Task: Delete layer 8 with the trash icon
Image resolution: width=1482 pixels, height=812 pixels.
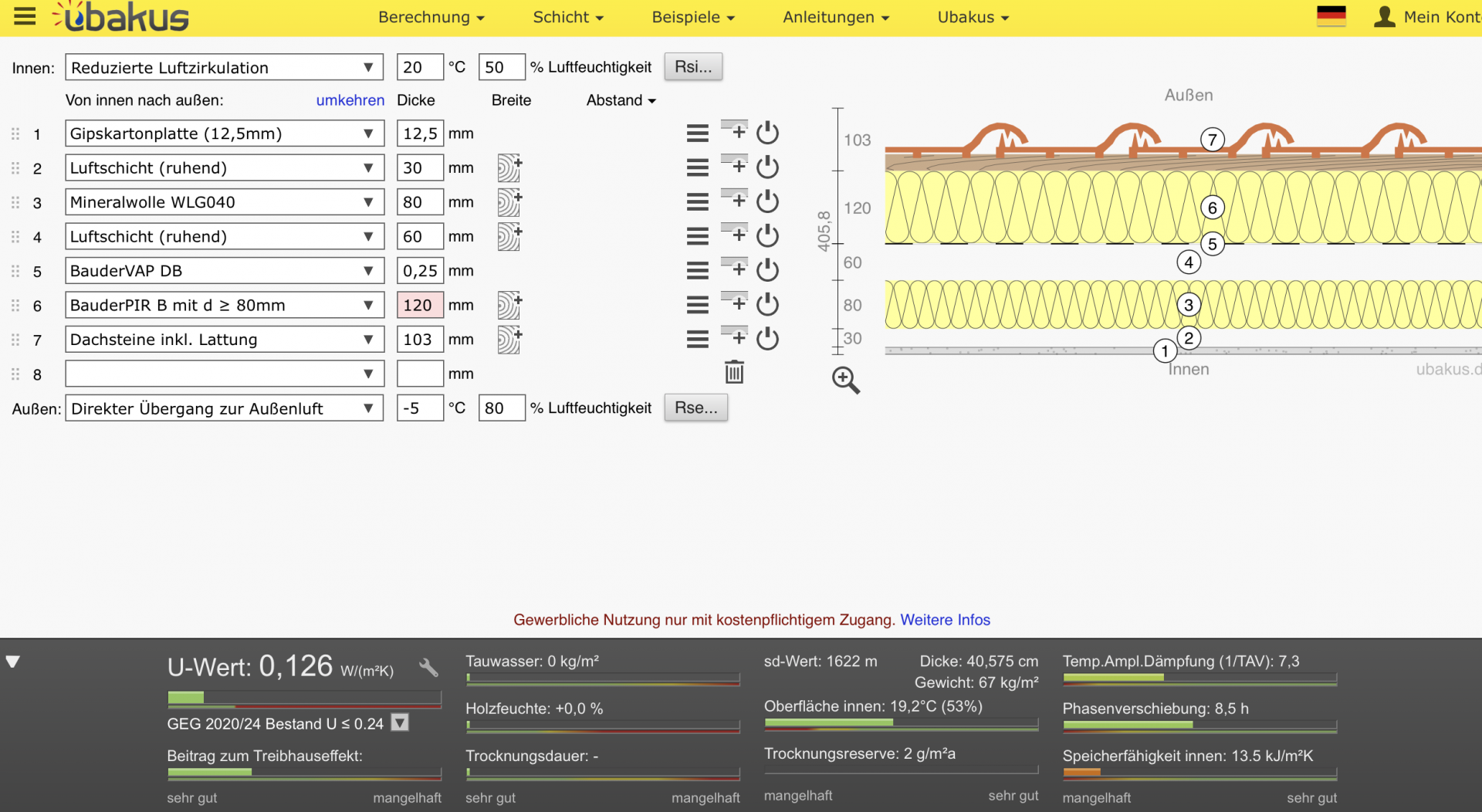Action: click(x=734, y=373)
